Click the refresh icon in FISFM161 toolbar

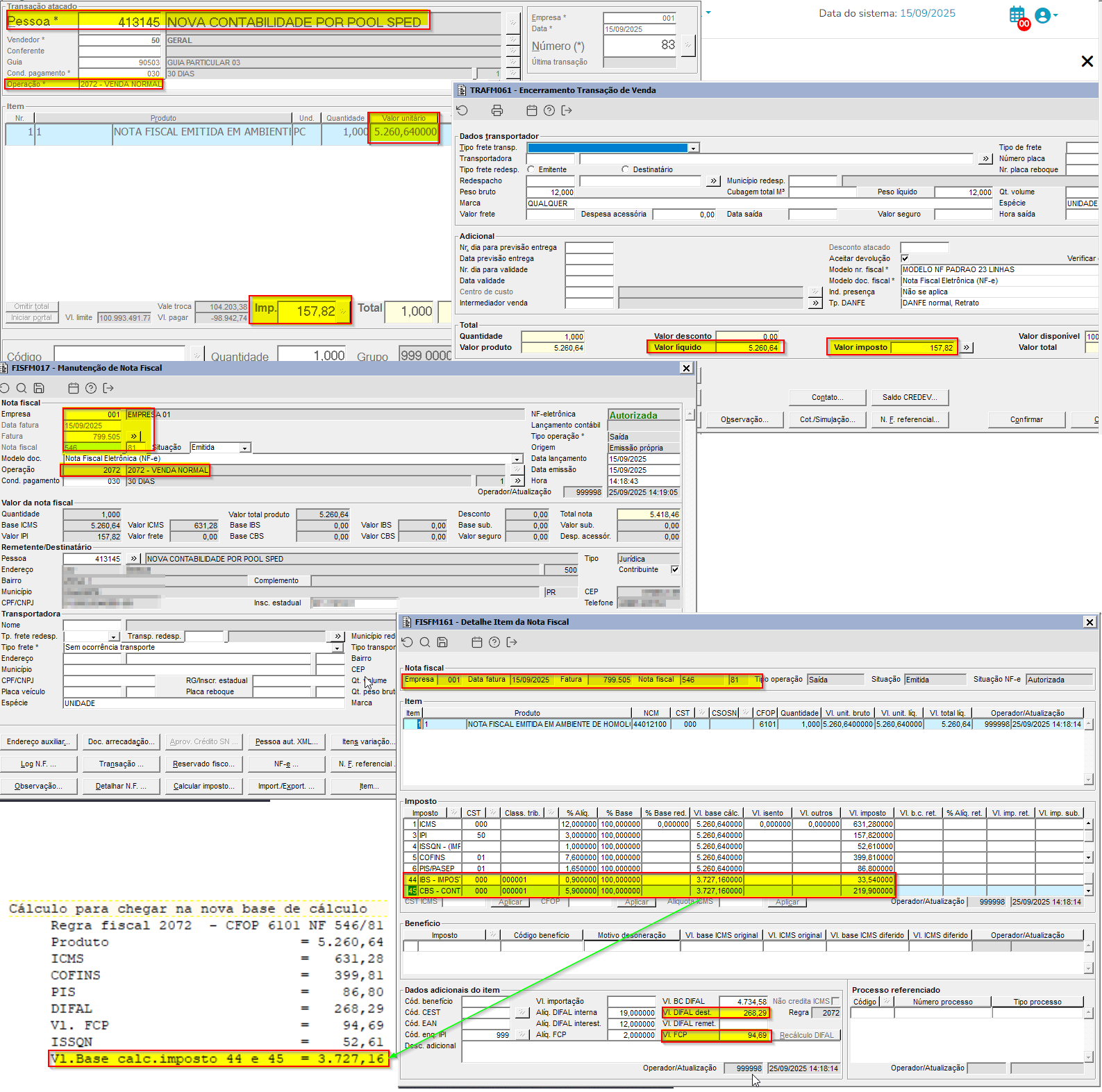[408, 642]
